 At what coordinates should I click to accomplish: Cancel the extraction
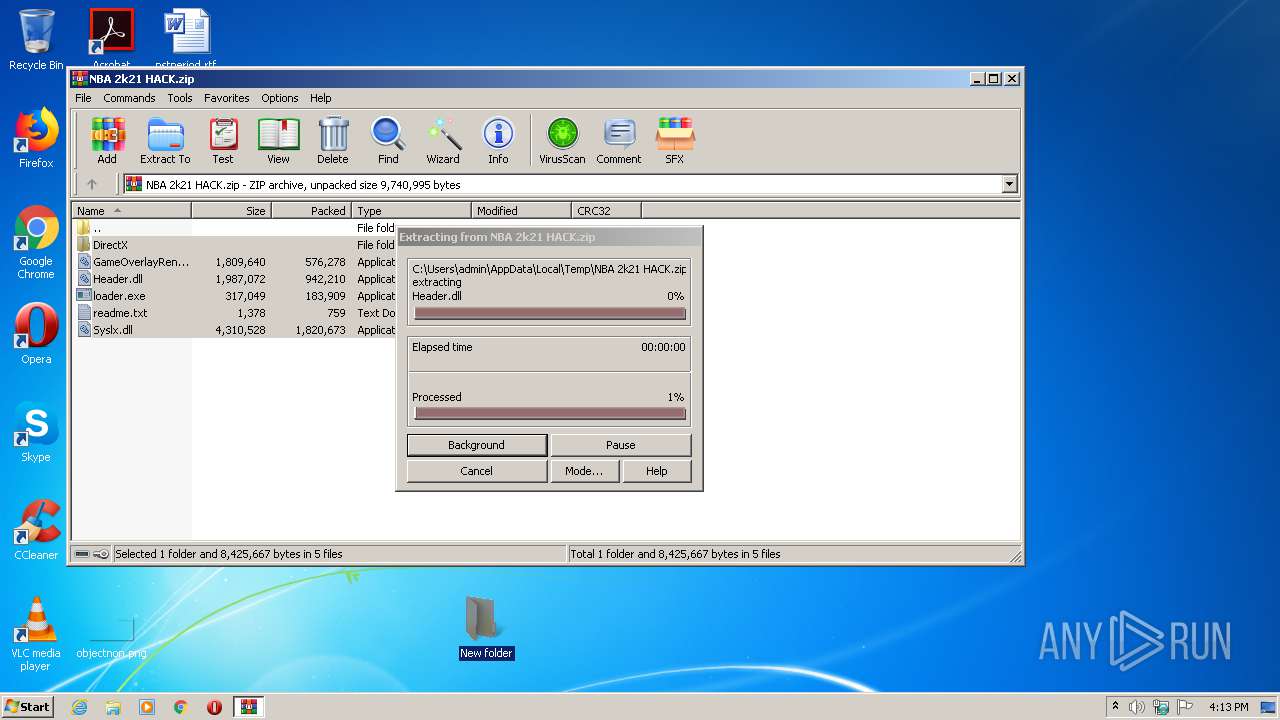(477, 471)
